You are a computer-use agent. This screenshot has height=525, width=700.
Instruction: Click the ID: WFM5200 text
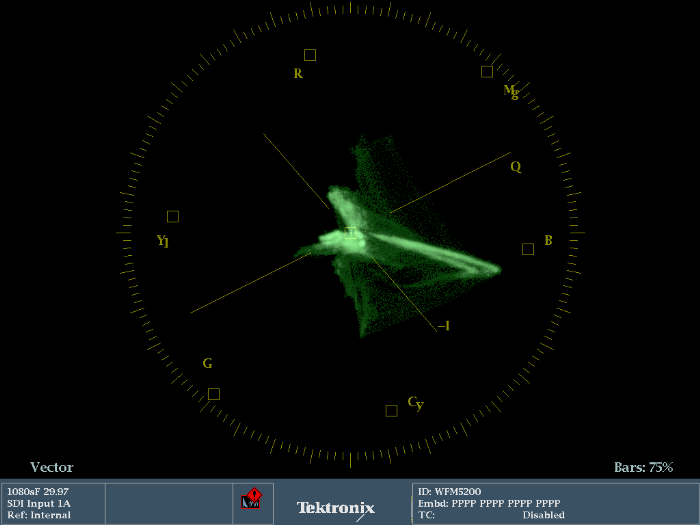pyautogui.click(x=450, y=492)
